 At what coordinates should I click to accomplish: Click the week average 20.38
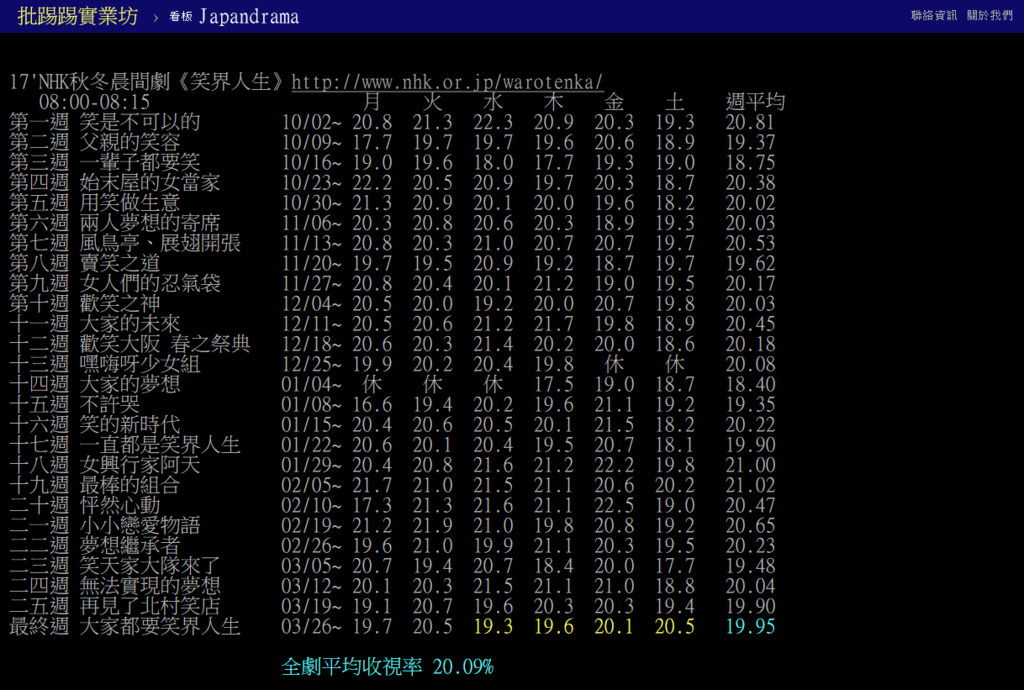point(750,183)
